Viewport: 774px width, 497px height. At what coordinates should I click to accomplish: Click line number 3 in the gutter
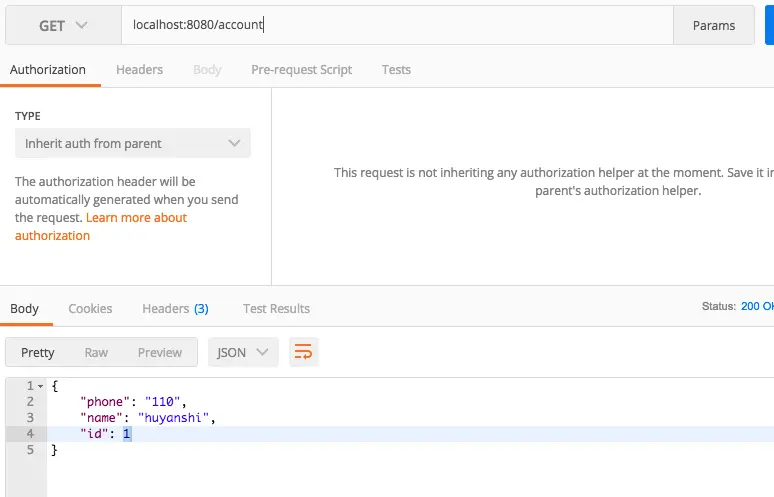[x=30, y=418]
